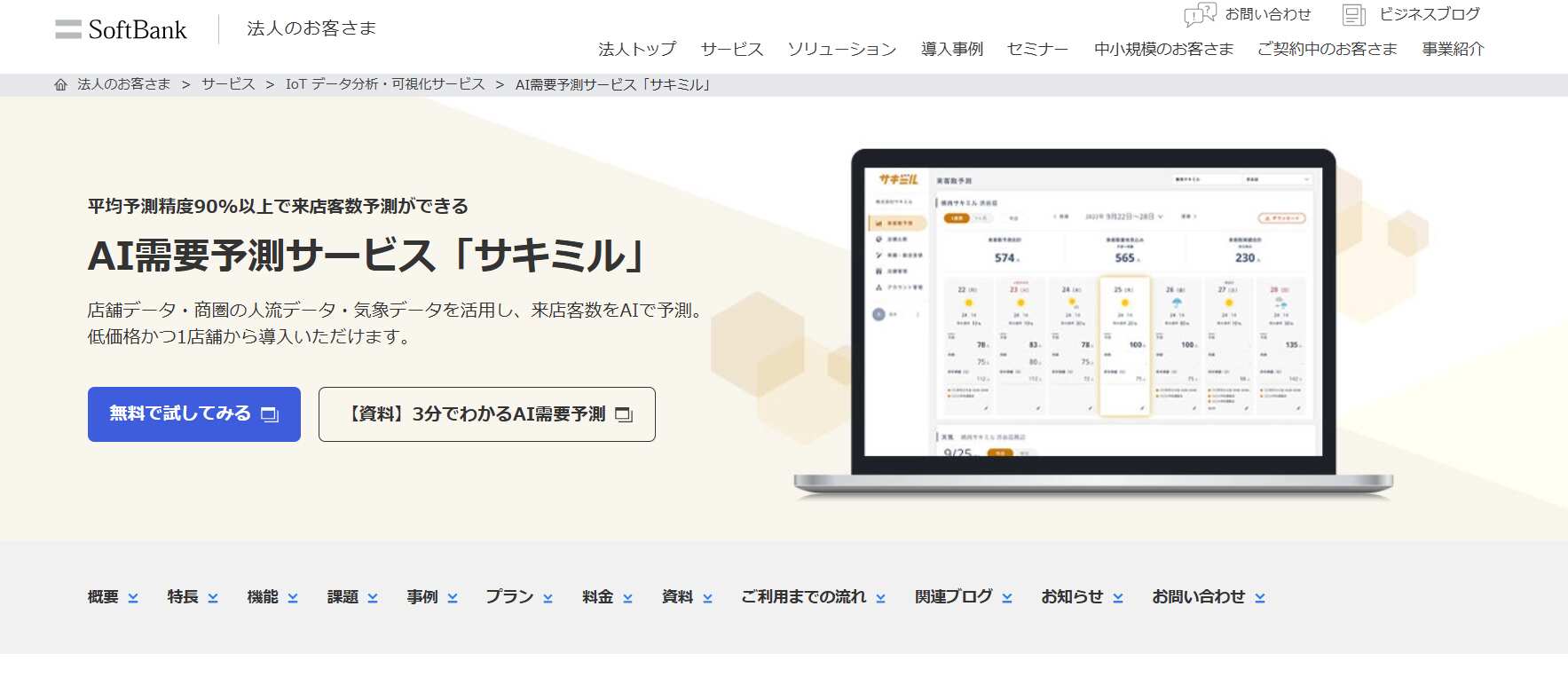Select 事業紹介 in main navigation
Screen dimensions: 1568x685
[x=1453, y=49]
